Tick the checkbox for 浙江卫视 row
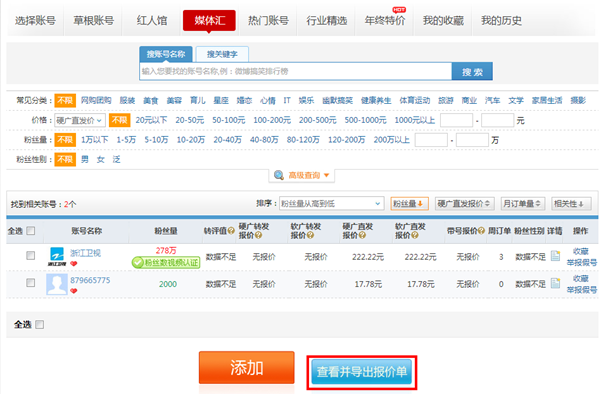Viewport: 601px width, 394px height. click(x=31, y=255)
